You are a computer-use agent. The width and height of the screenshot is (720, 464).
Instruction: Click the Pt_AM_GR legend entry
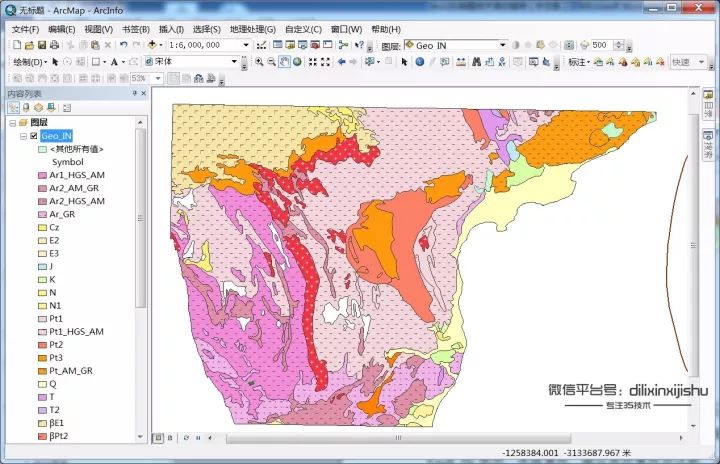coord(71,371)
